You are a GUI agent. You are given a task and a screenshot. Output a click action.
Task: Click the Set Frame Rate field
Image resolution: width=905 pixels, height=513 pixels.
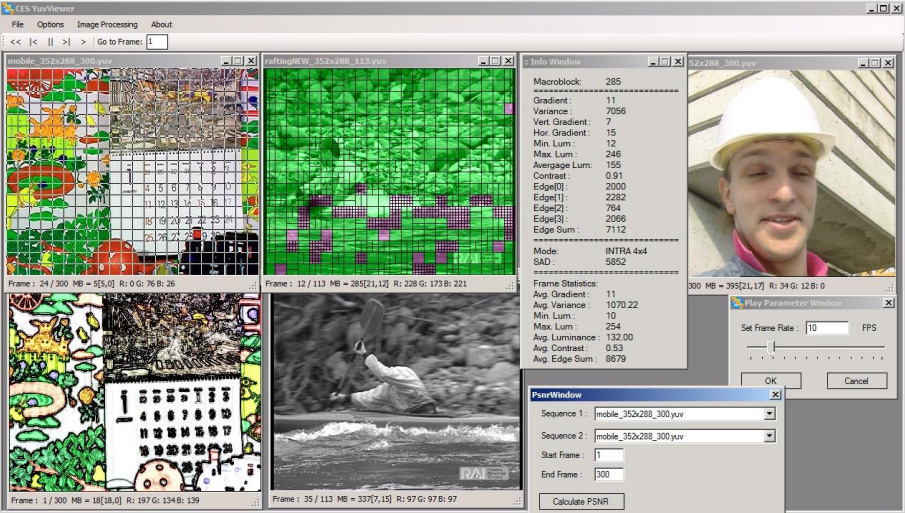(827, 328)
